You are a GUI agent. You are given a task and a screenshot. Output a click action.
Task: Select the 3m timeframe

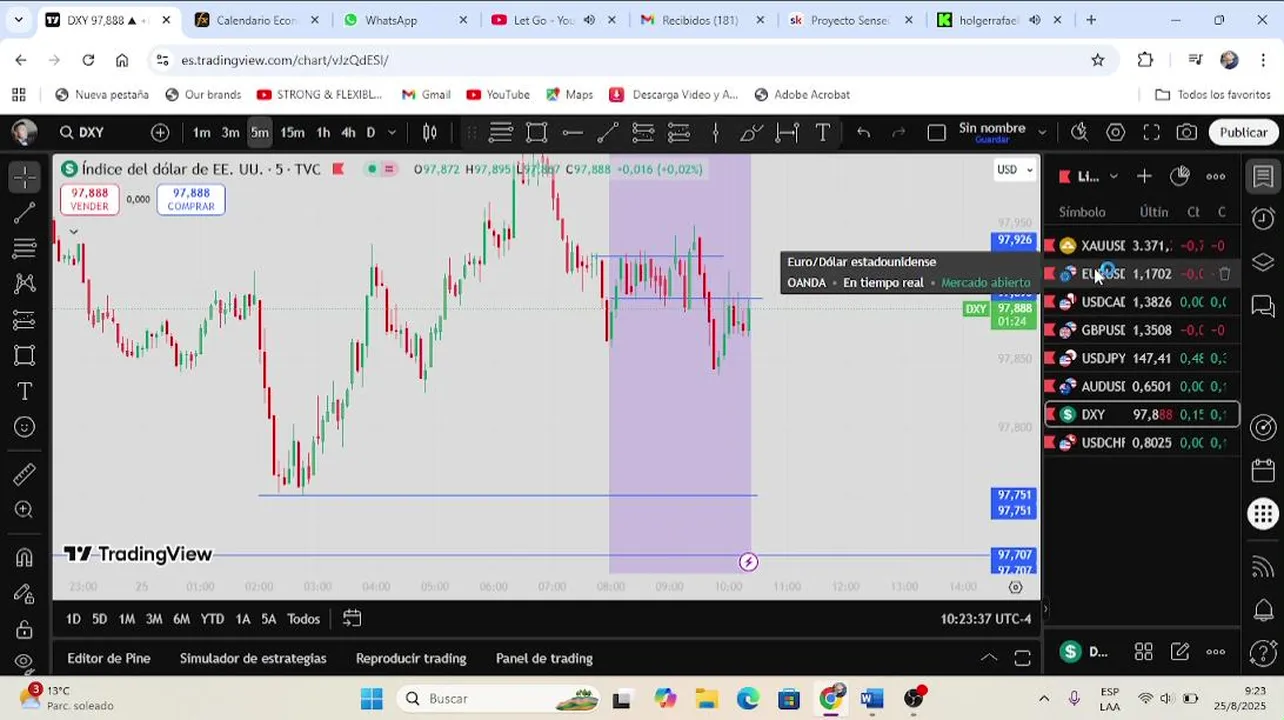[x=230, y=132]
